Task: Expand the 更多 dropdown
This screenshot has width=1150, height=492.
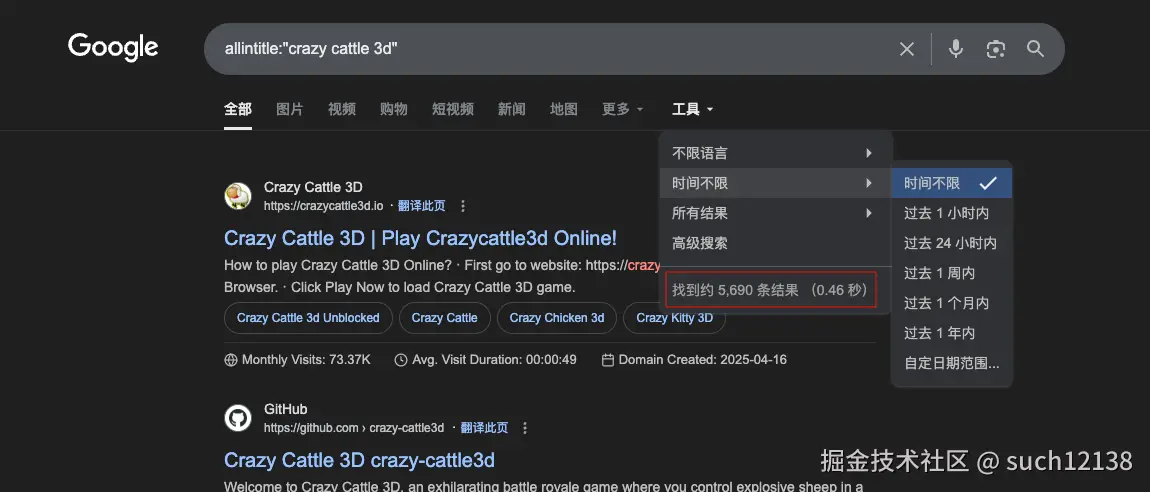Action: [623, 109]
